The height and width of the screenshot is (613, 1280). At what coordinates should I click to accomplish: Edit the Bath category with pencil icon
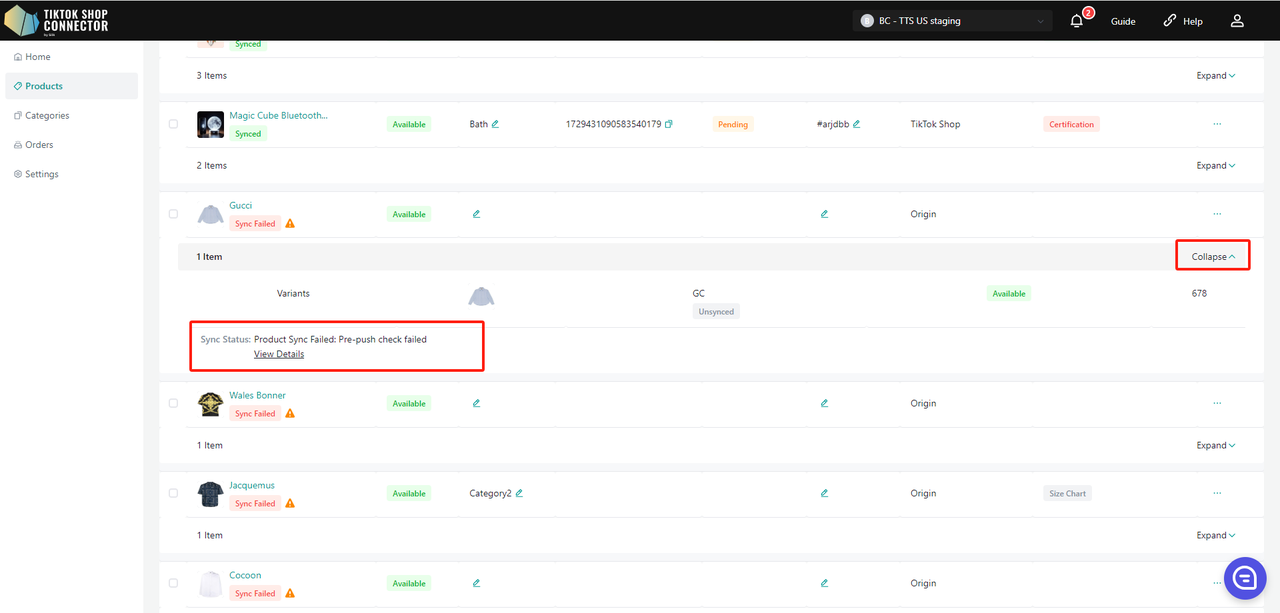(x=495, y=124)
